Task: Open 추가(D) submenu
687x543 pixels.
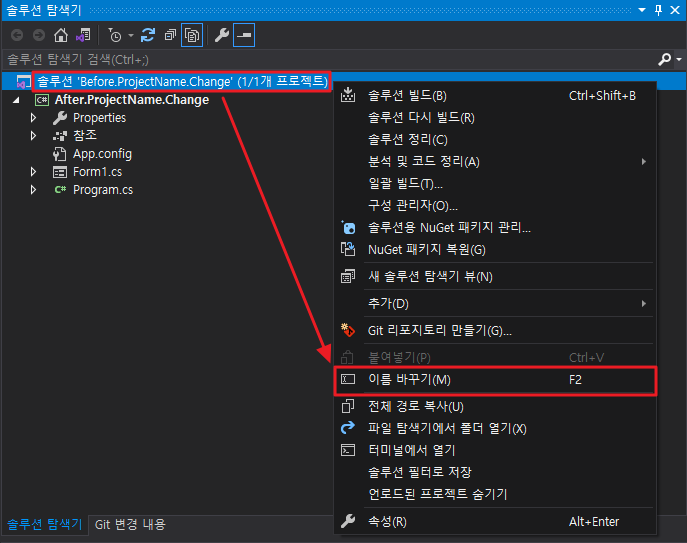Action: pos(495,303)
